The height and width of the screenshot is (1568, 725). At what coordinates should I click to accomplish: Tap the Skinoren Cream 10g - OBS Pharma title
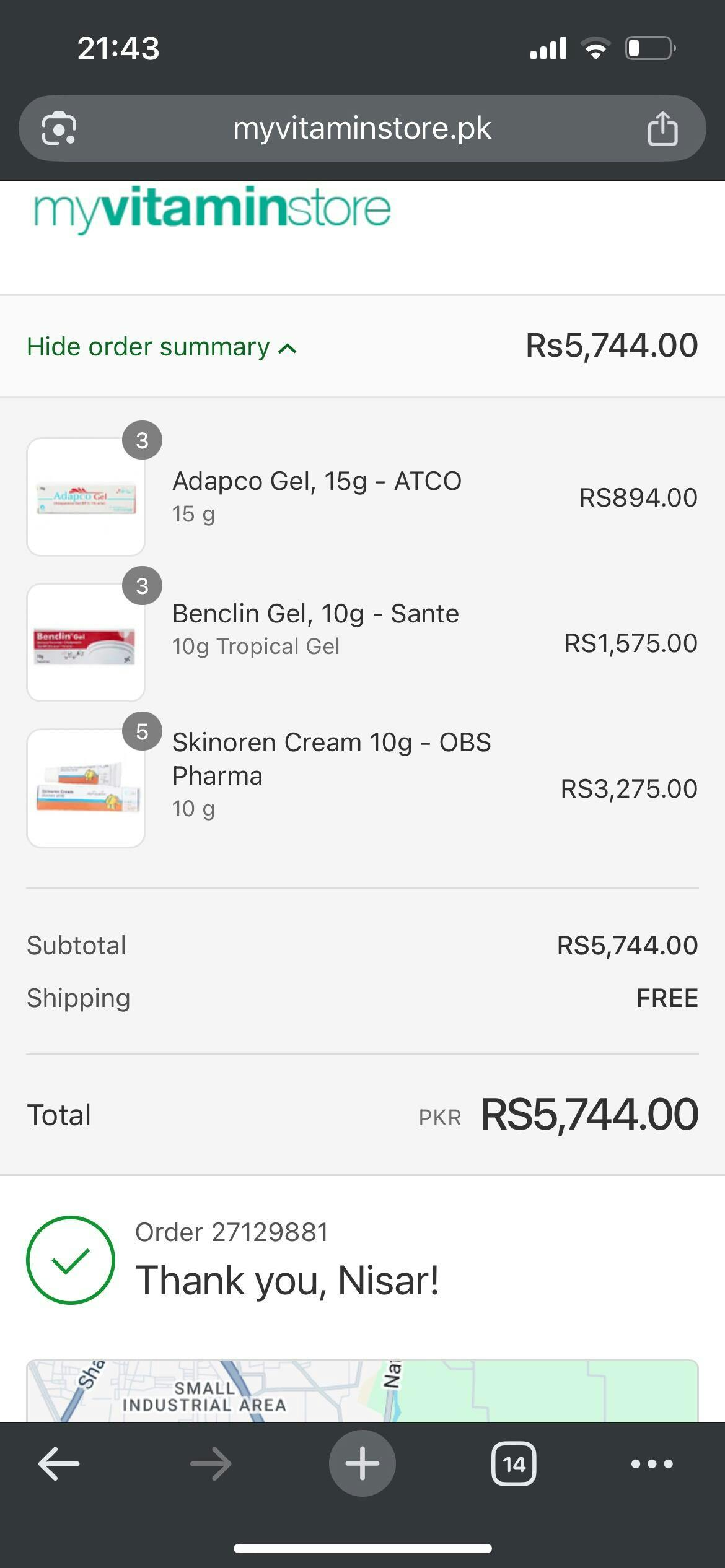331,759
